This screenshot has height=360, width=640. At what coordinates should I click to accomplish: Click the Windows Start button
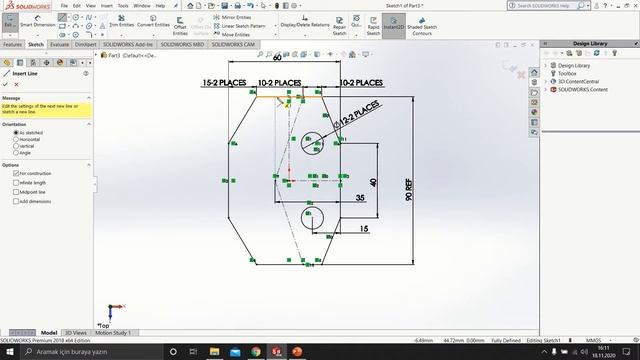click(x=9, y=351)
